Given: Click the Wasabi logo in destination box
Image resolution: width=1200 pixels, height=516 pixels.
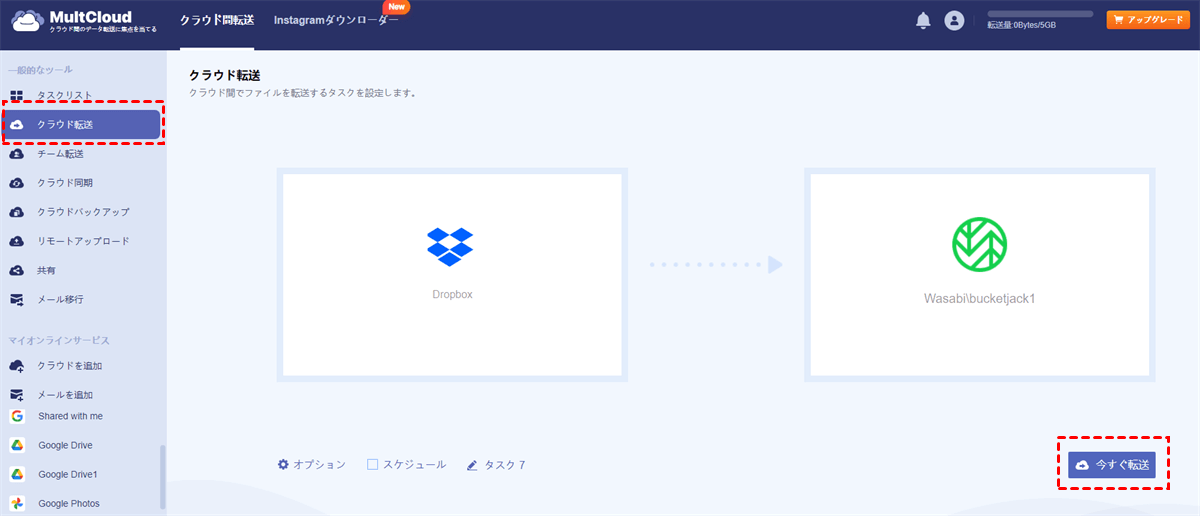Looking at the screenshot, I should tap(979, 245).
